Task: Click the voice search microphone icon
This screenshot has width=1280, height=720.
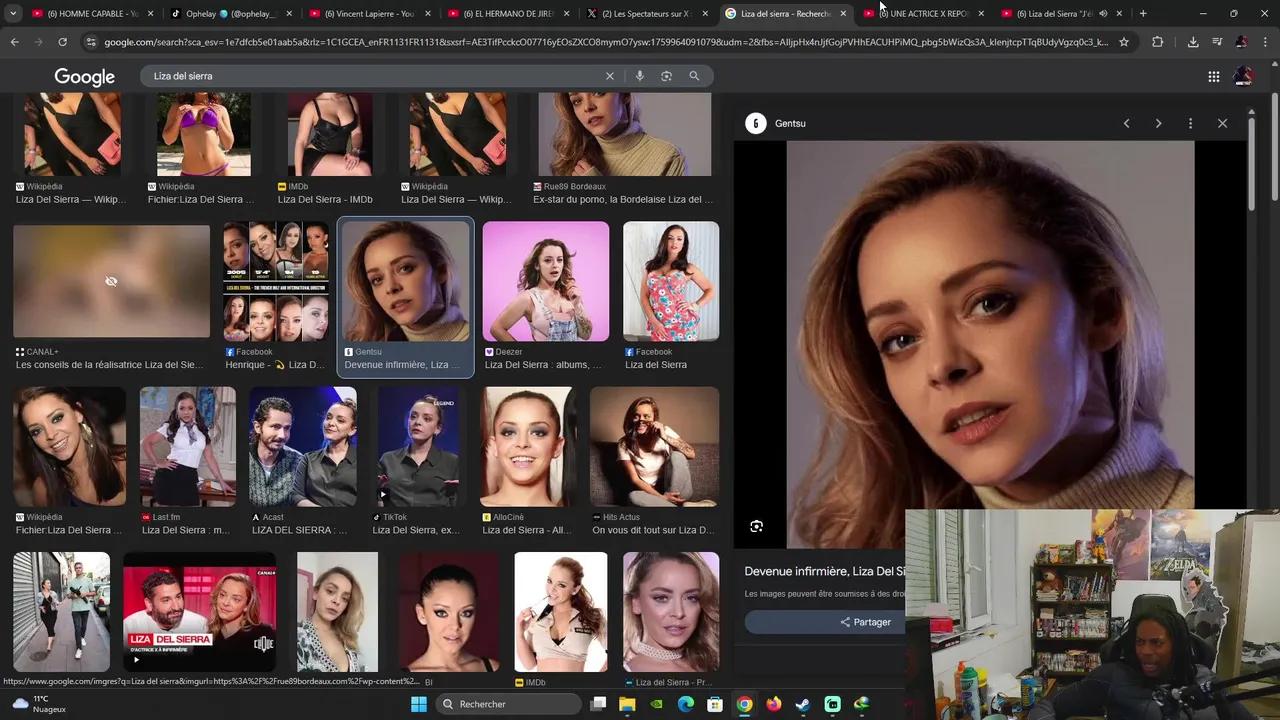Action: tap(639, 76)
